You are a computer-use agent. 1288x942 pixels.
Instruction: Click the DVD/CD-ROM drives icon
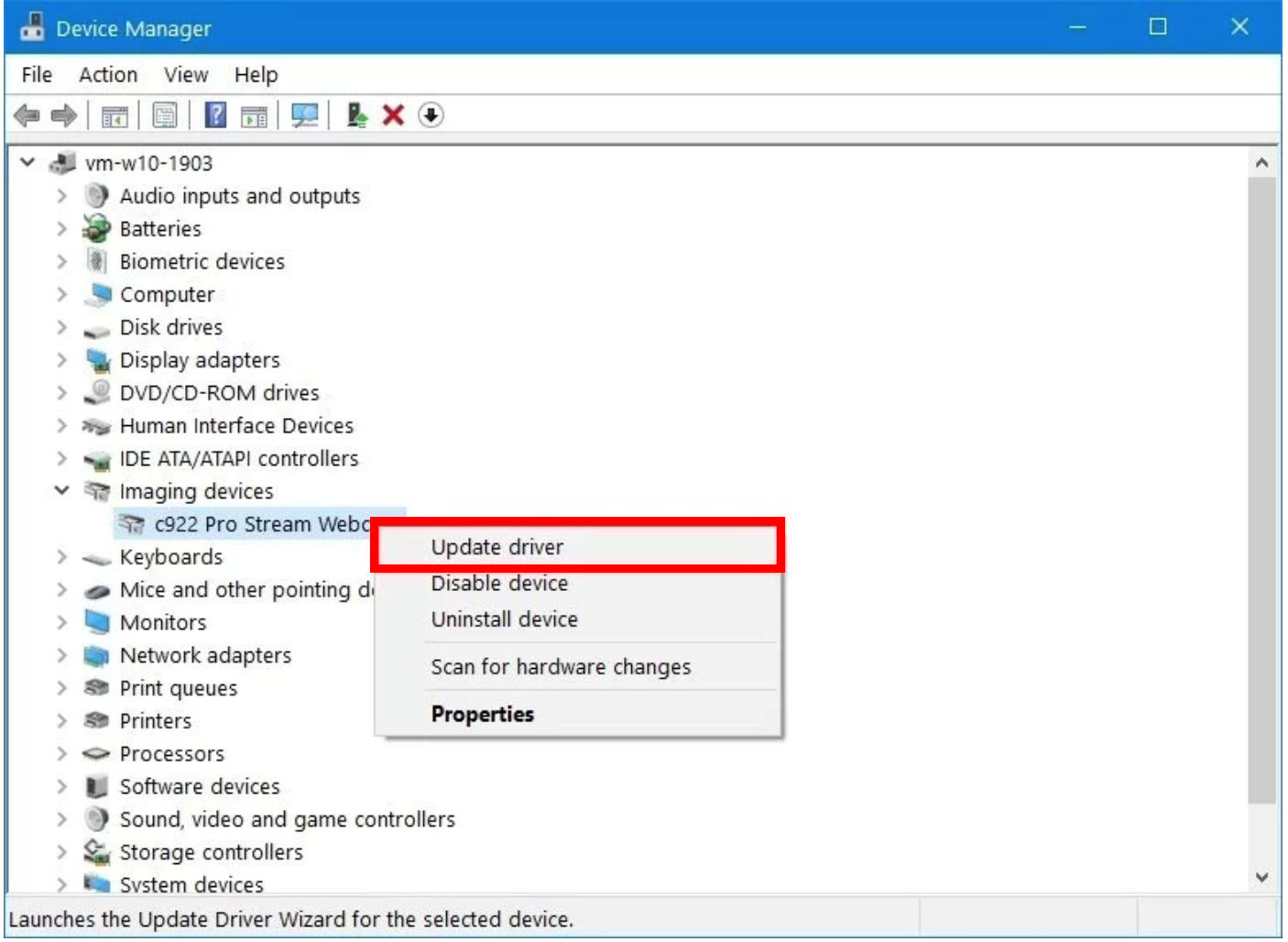click(x=97, y=392)
